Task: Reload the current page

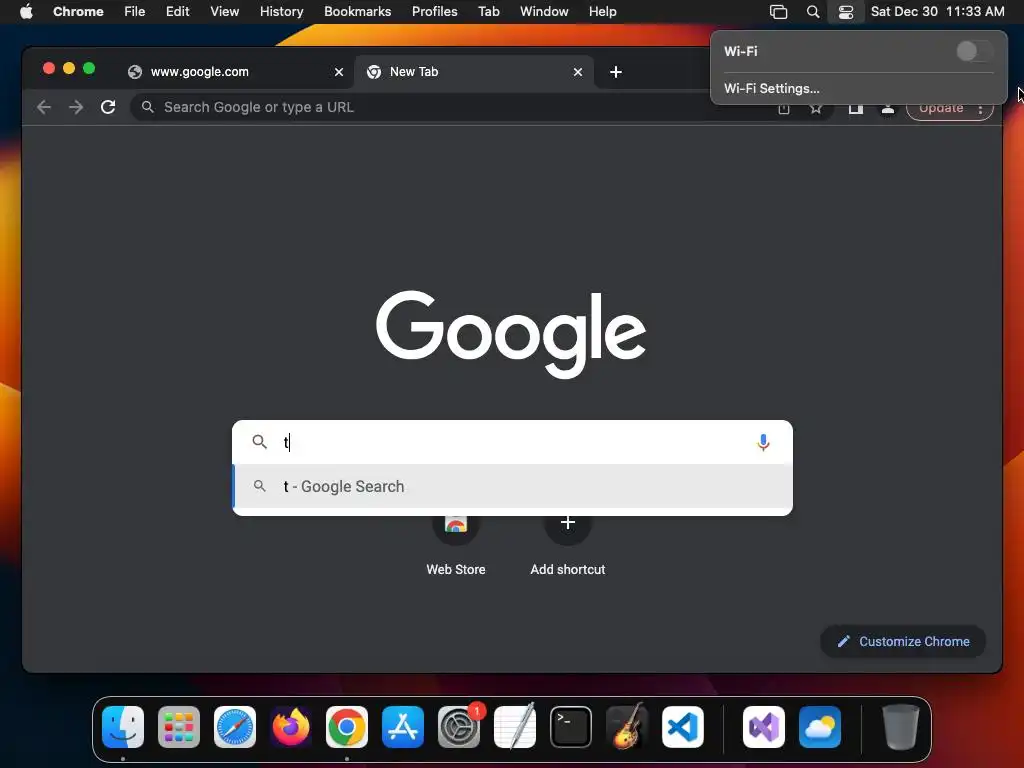Action: pyautogui.click(x=108, y=107)
